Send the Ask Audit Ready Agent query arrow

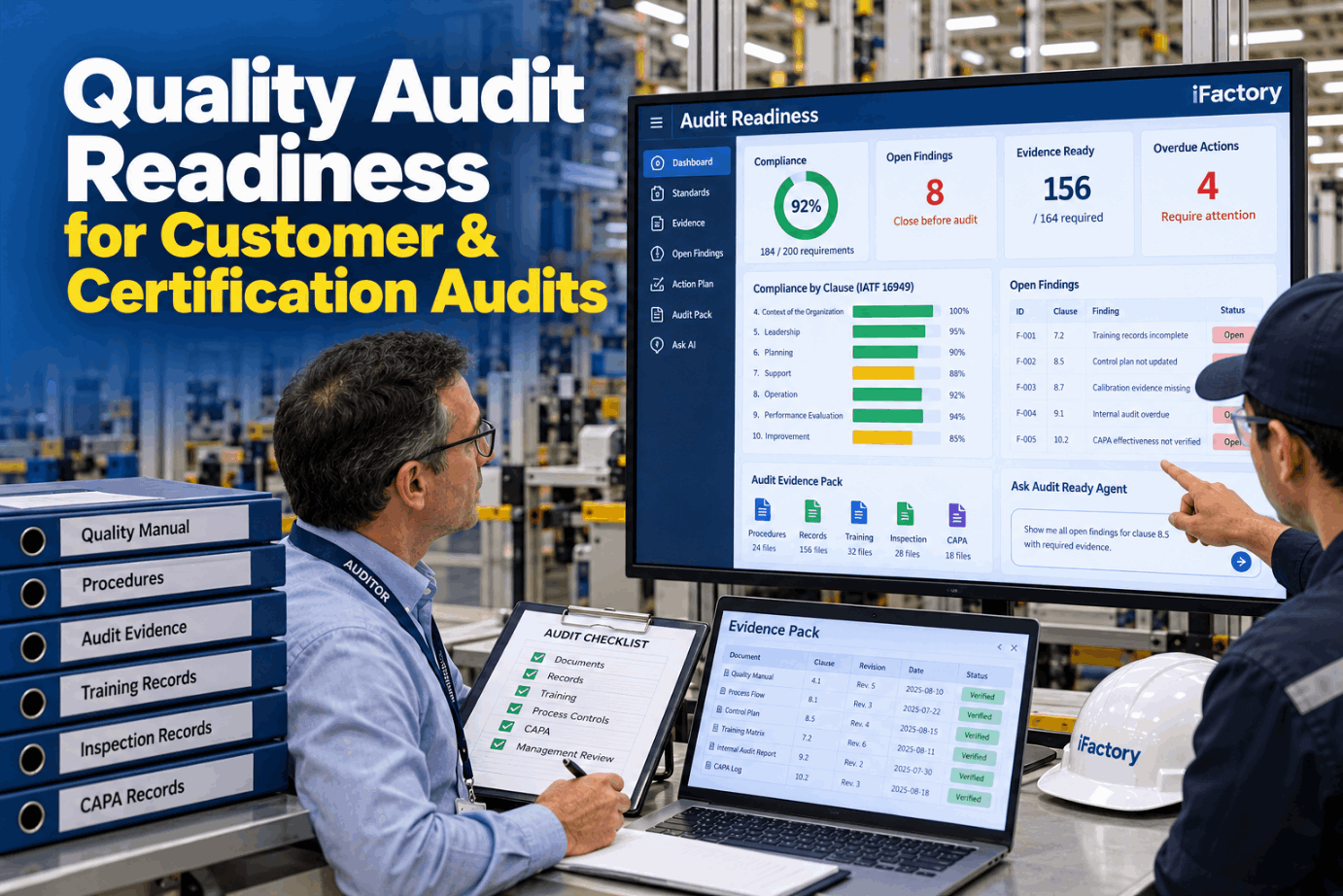1241,562
